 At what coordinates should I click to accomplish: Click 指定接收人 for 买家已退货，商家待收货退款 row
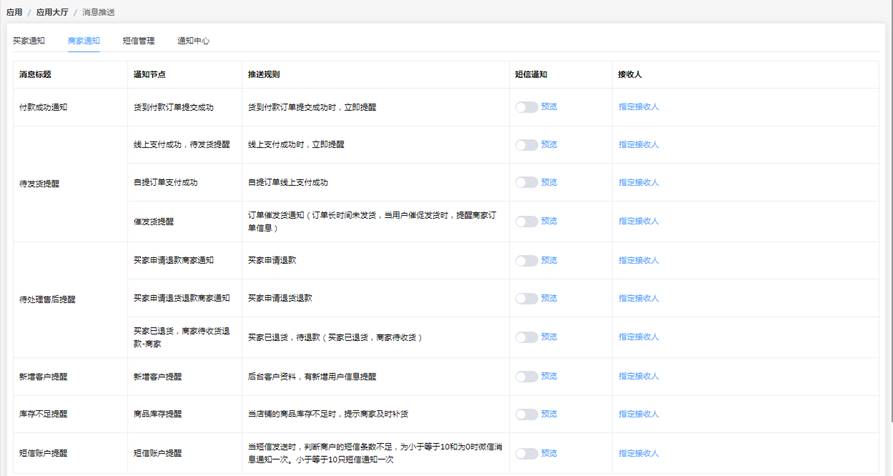[638, 337]
